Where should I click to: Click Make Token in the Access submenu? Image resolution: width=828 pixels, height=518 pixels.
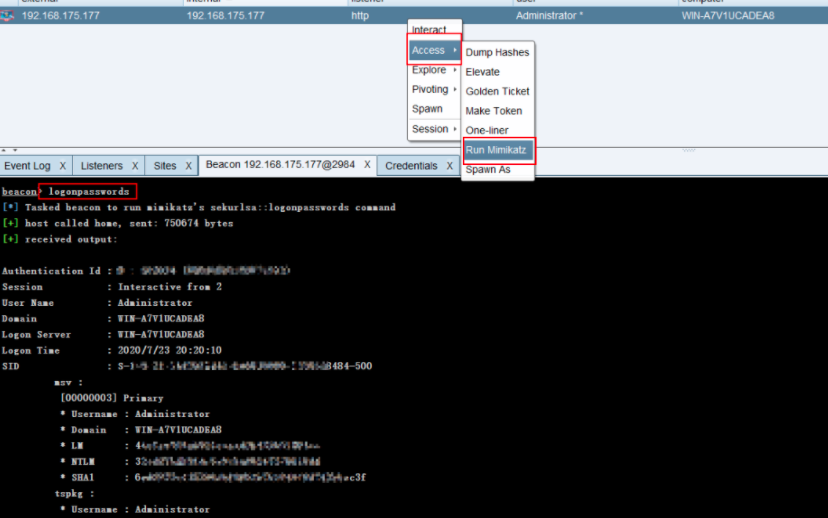494,111
